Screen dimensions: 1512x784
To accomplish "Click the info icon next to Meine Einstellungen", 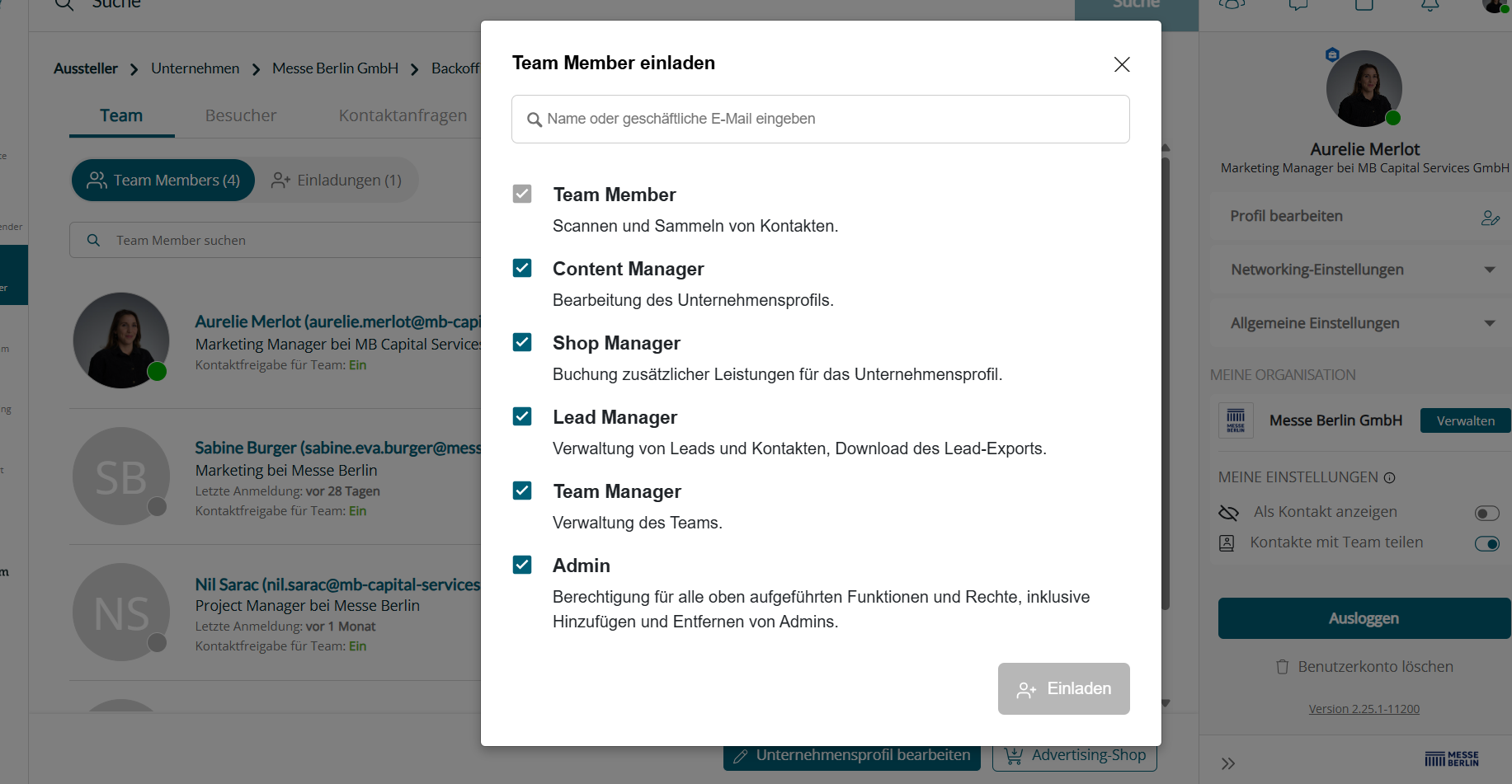I will tap(1389, 477).
